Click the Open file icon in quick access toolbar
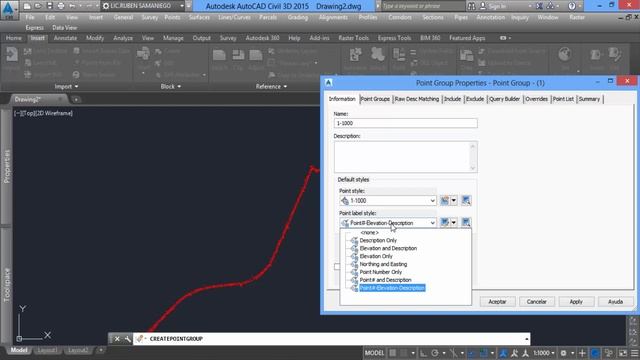The height and width of the screenshot is (360, 640). pyautogui.click(x=38, y=6)
